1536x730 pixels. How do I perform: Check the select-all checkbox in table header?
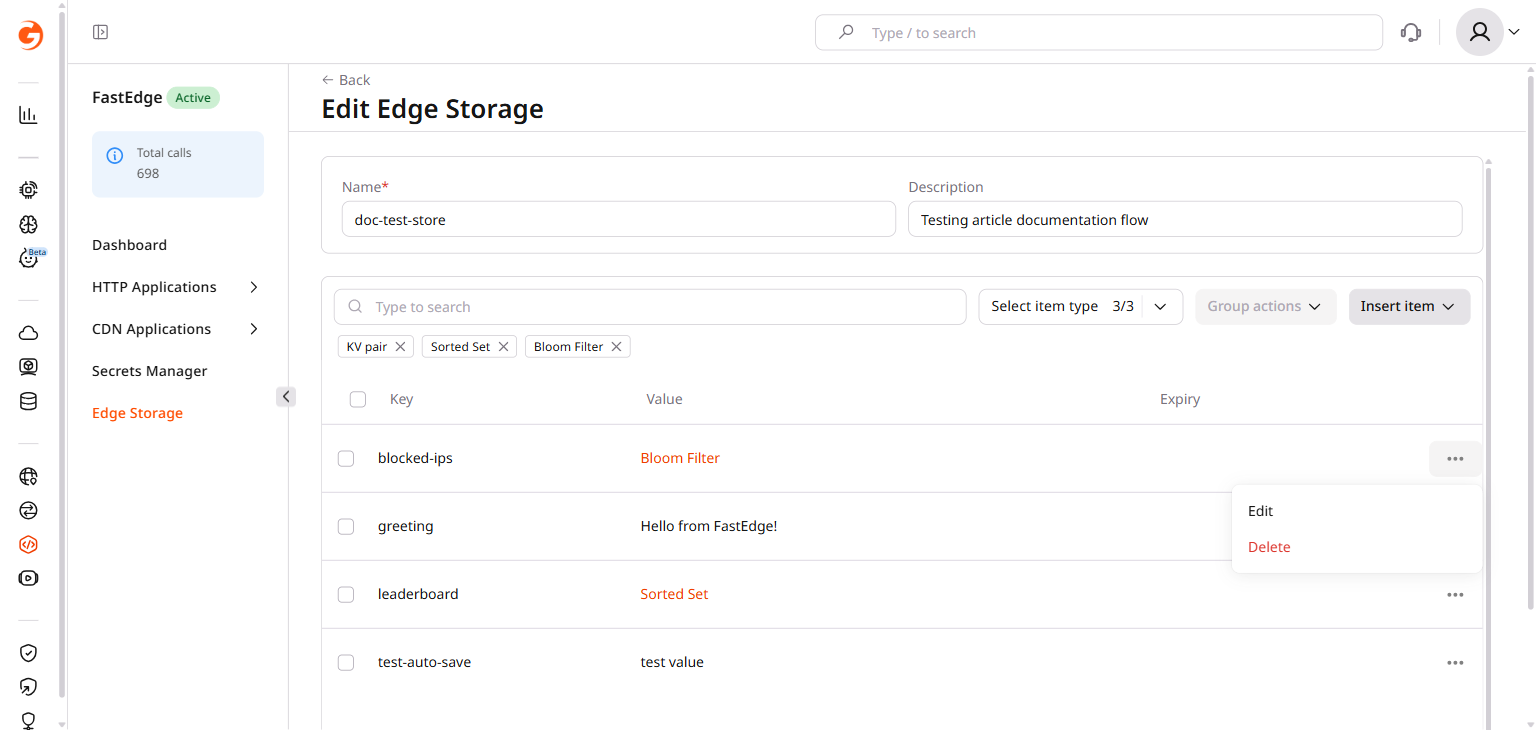(x=358, y=399)
